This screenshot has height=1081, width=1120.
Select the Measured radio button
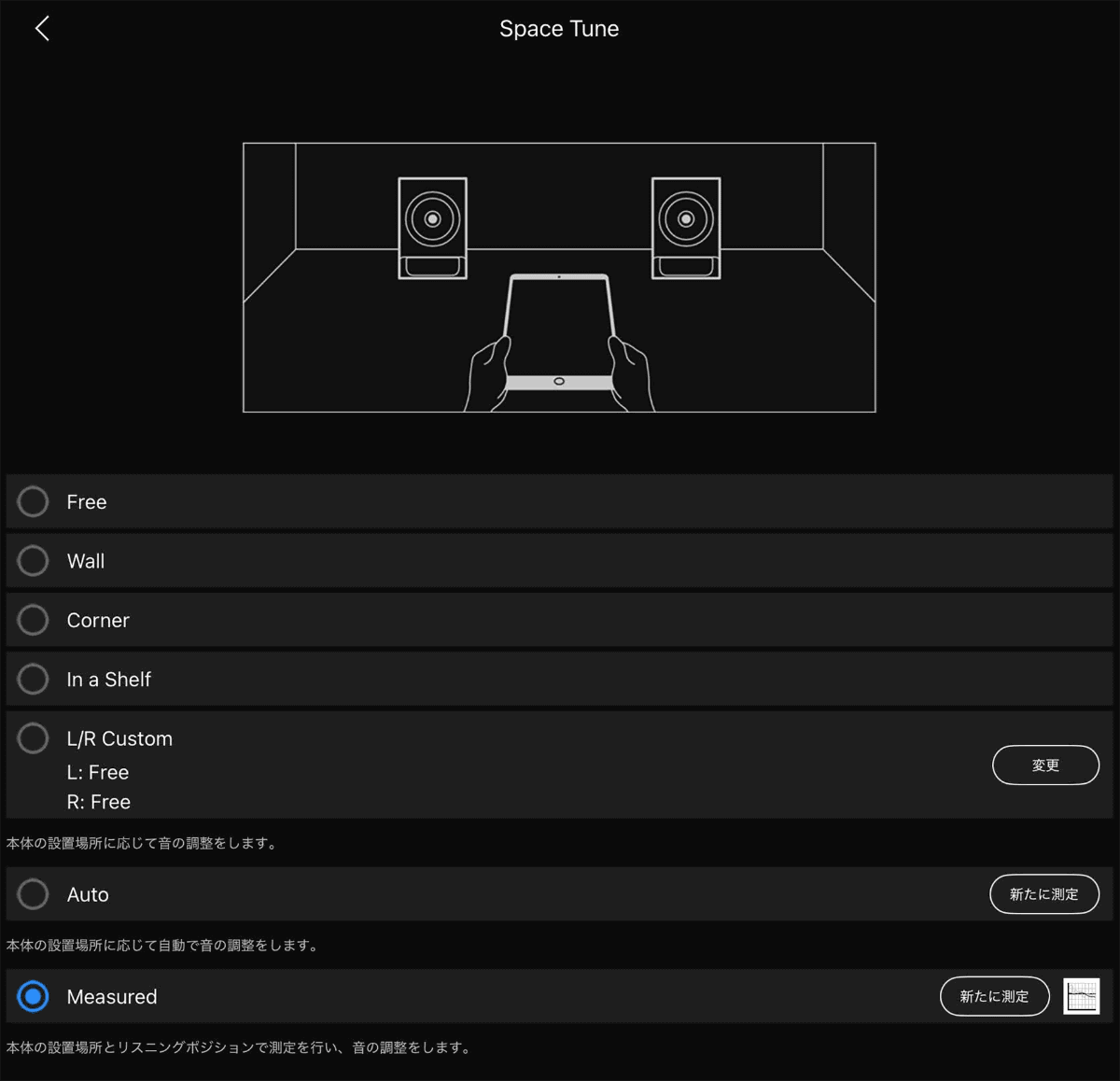34,996
